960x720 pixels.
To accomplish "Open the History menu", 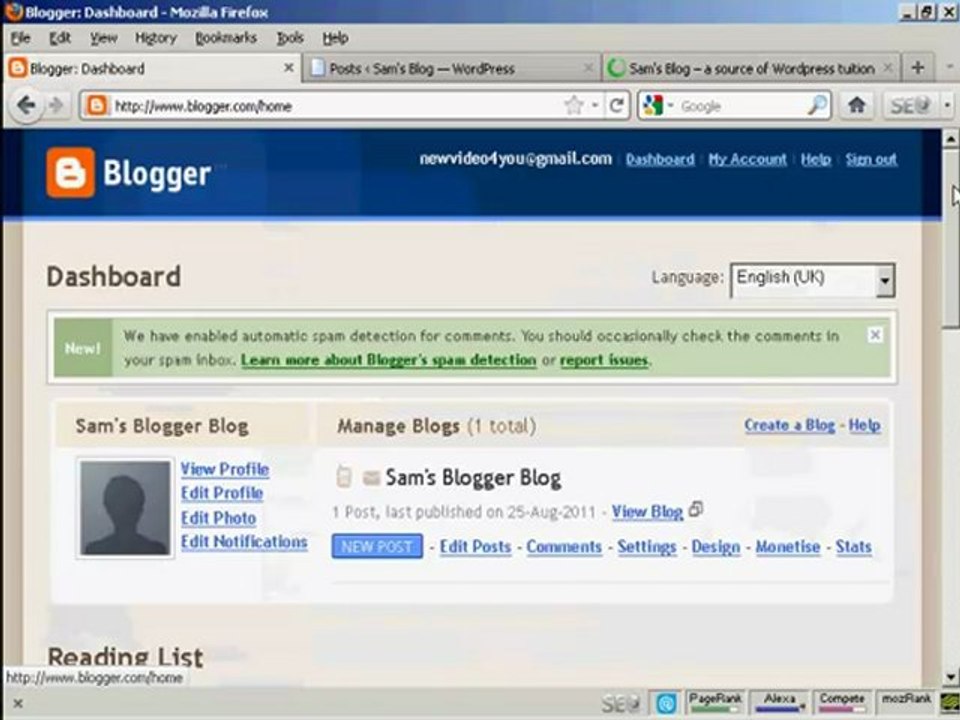I will (156, 38).
